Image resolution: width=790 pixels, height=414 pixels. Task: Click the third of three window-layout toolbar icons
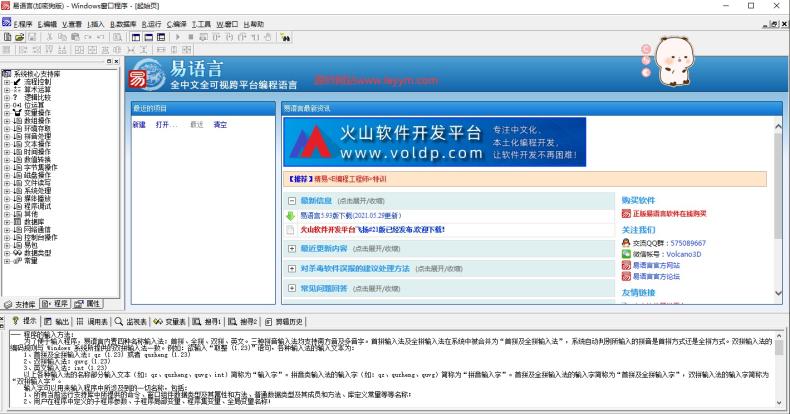click(161, 37)
